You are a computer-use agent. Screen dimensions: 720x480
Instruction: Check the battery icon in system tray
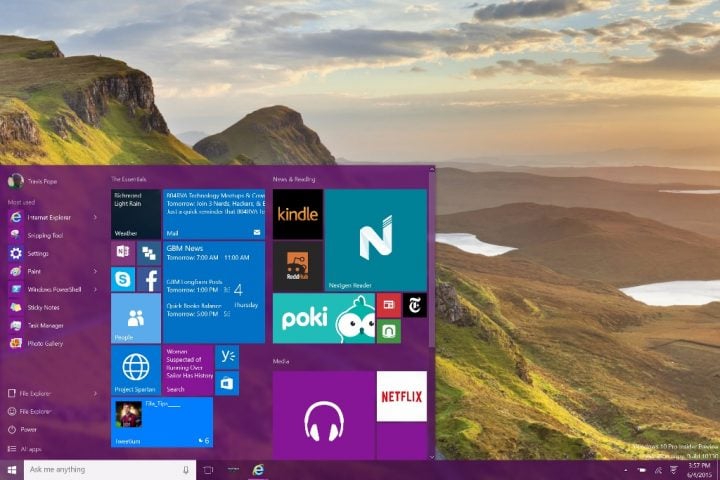point(642,470)
